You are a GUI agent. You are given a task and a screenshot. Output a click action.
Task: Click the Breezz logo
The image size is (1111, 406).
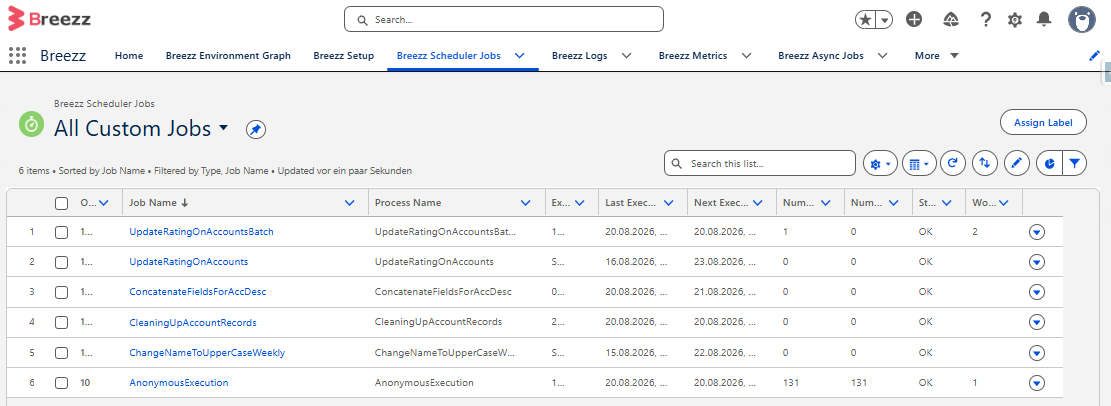coord(49,19)
